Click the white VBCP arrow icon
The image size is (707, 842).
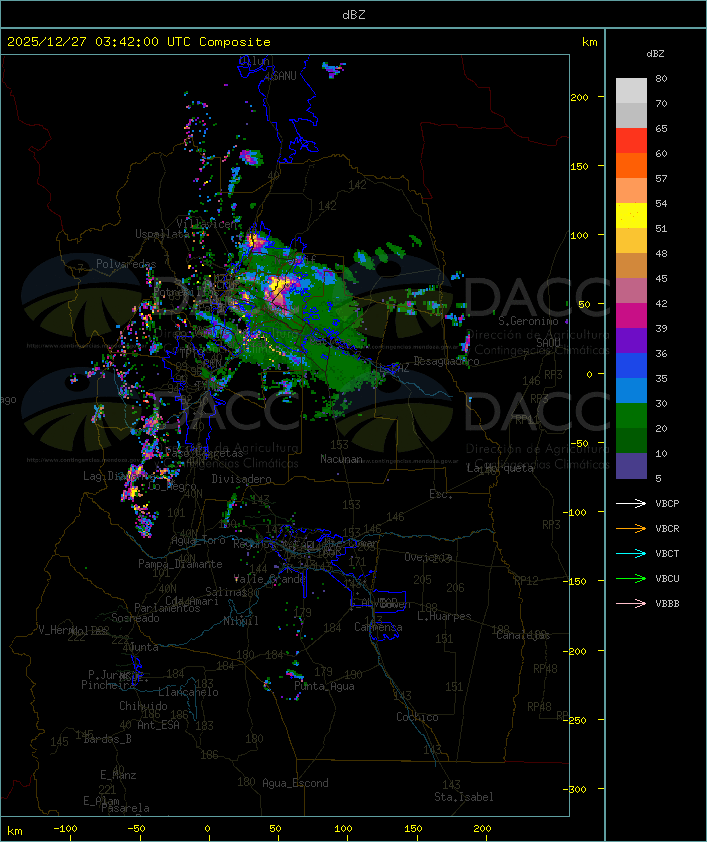(631, 503)
